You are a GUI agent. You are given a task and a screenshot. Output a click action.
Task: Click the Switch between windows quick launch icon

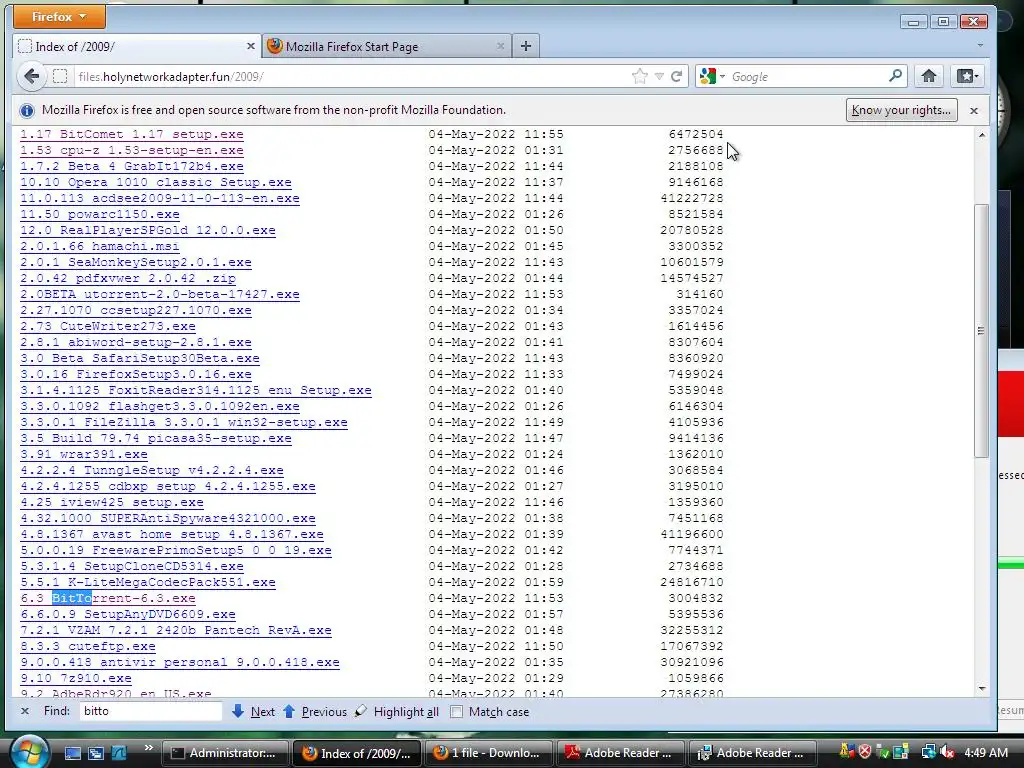(x=95, y=753)
